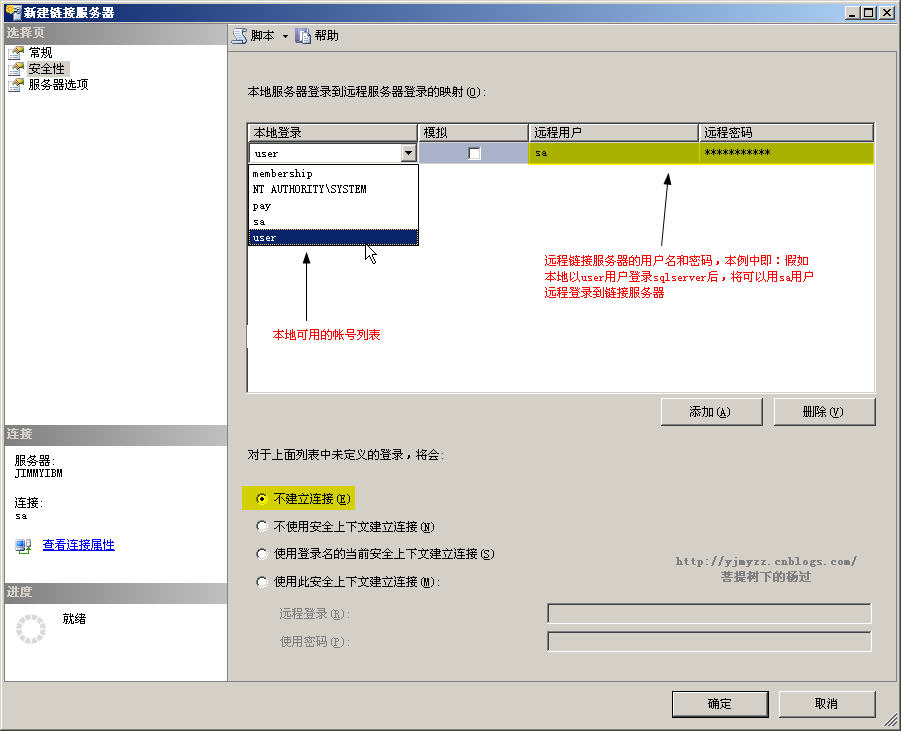Click the progress spinner indicator

tap(31, 629)
